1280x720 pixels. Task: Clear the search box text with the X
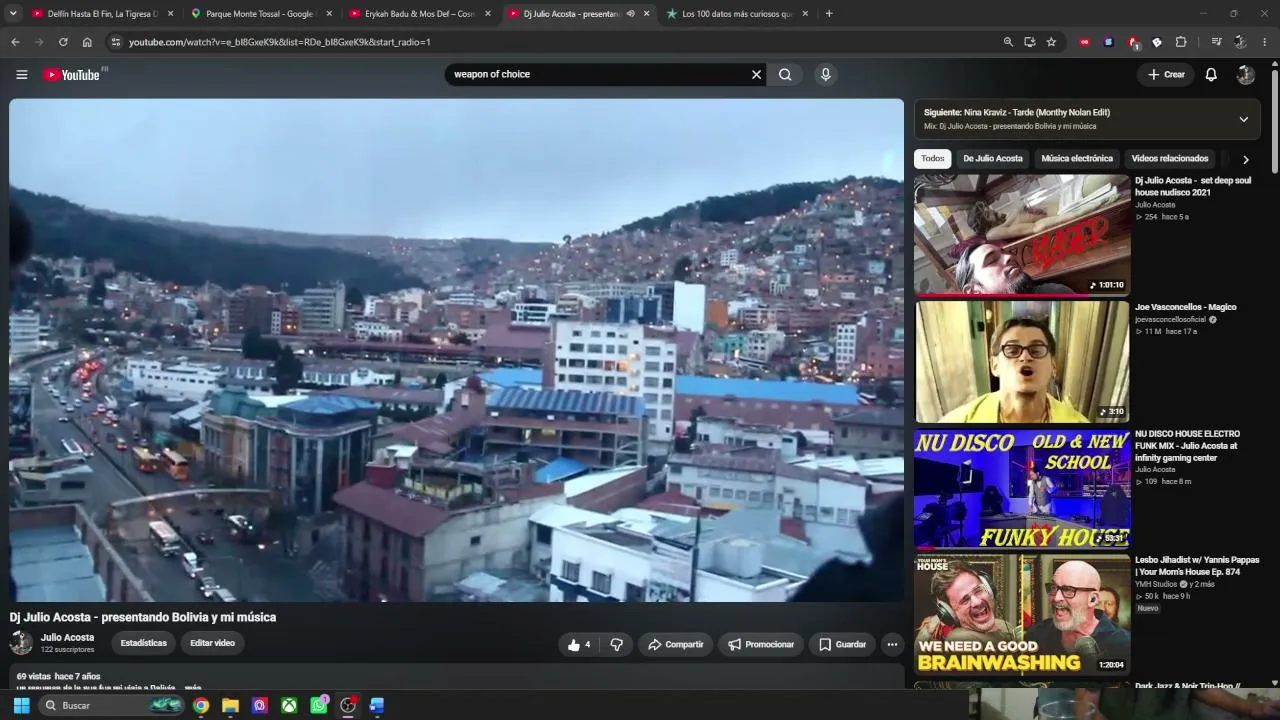coord(756,74)
